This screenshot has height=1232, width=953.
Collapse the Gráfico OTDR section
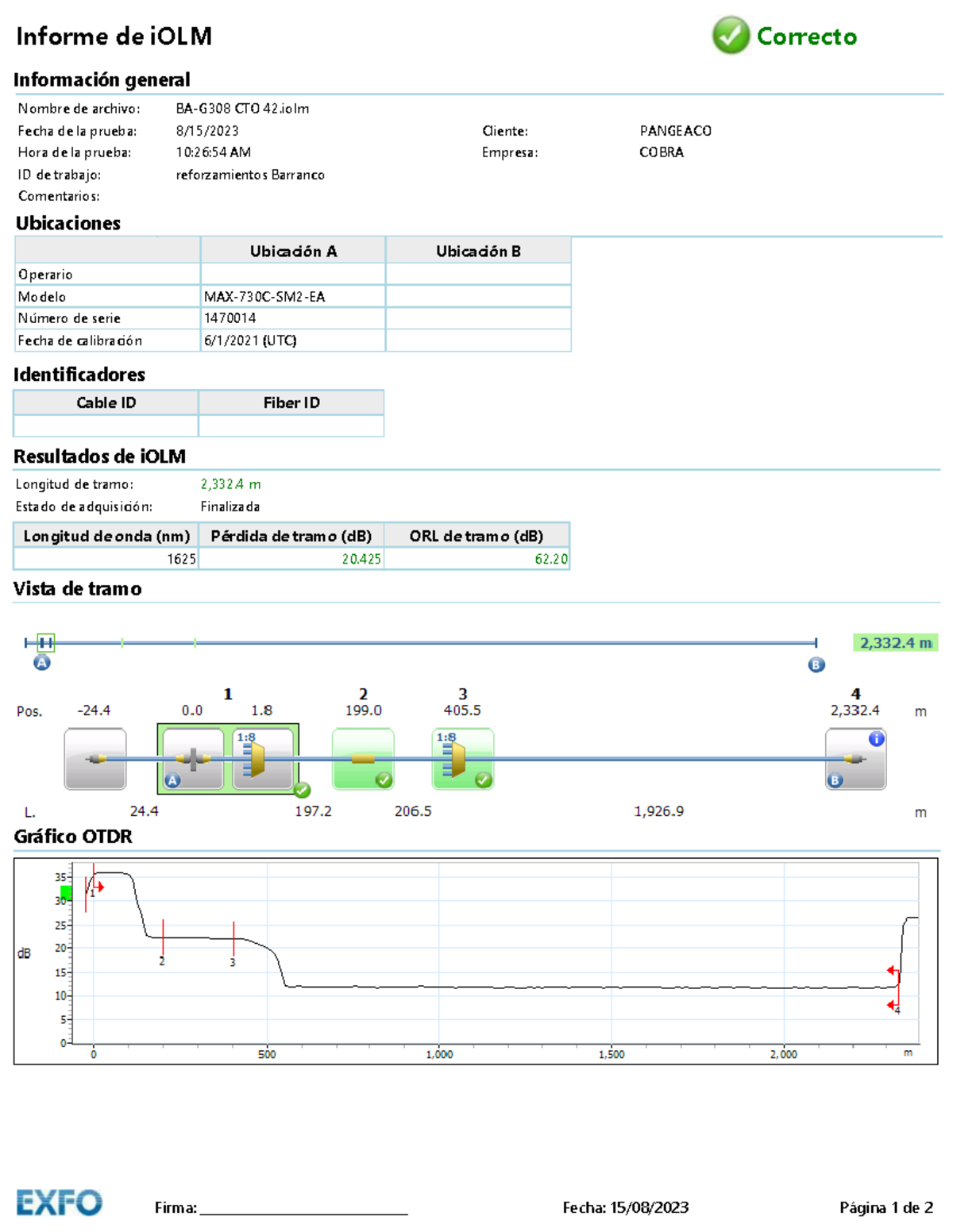[73, 837]
